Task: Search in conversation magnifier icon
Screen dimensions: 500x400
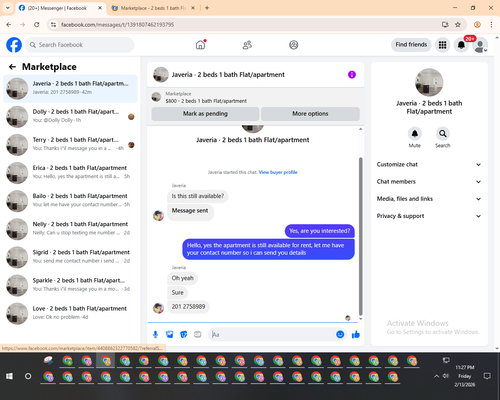Action: click(443, 134)
